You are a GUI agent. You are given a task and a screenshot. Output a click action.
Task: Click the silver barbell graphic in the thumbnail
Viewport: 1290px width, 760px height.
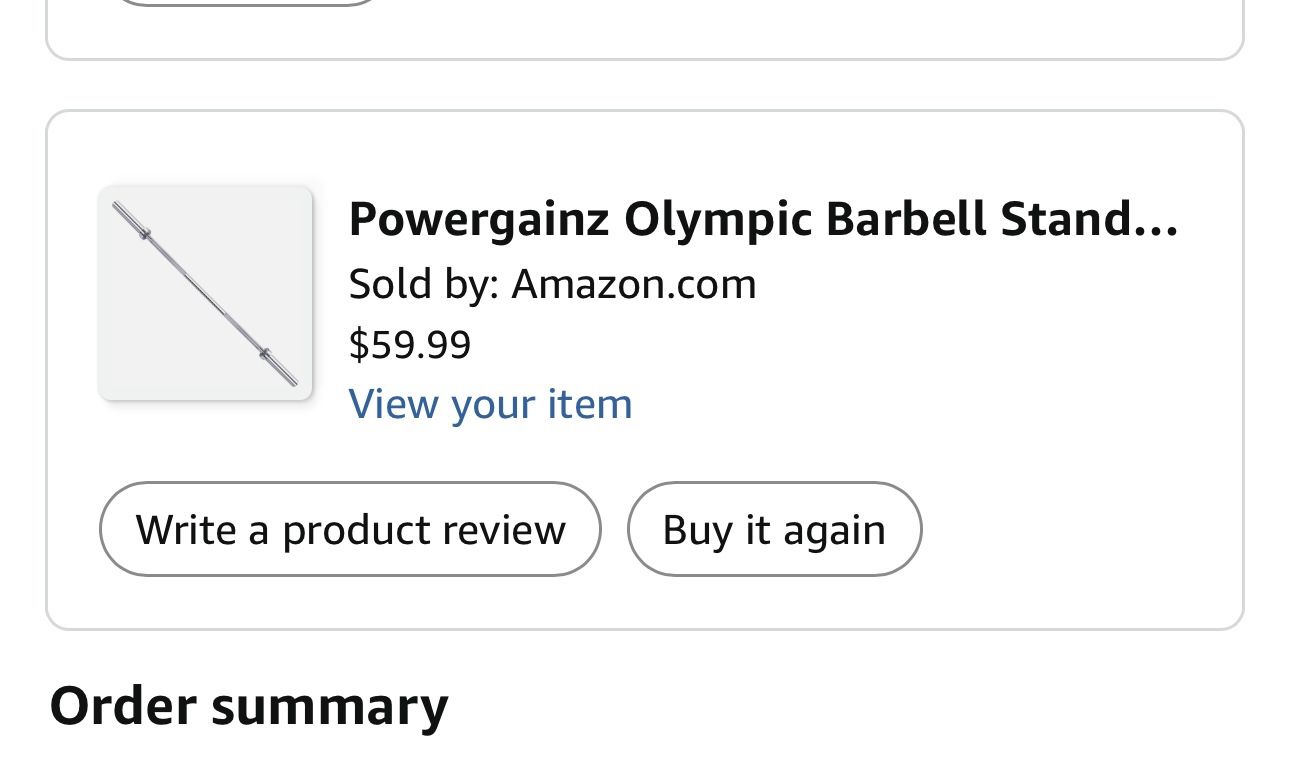(x=205, y=294)
